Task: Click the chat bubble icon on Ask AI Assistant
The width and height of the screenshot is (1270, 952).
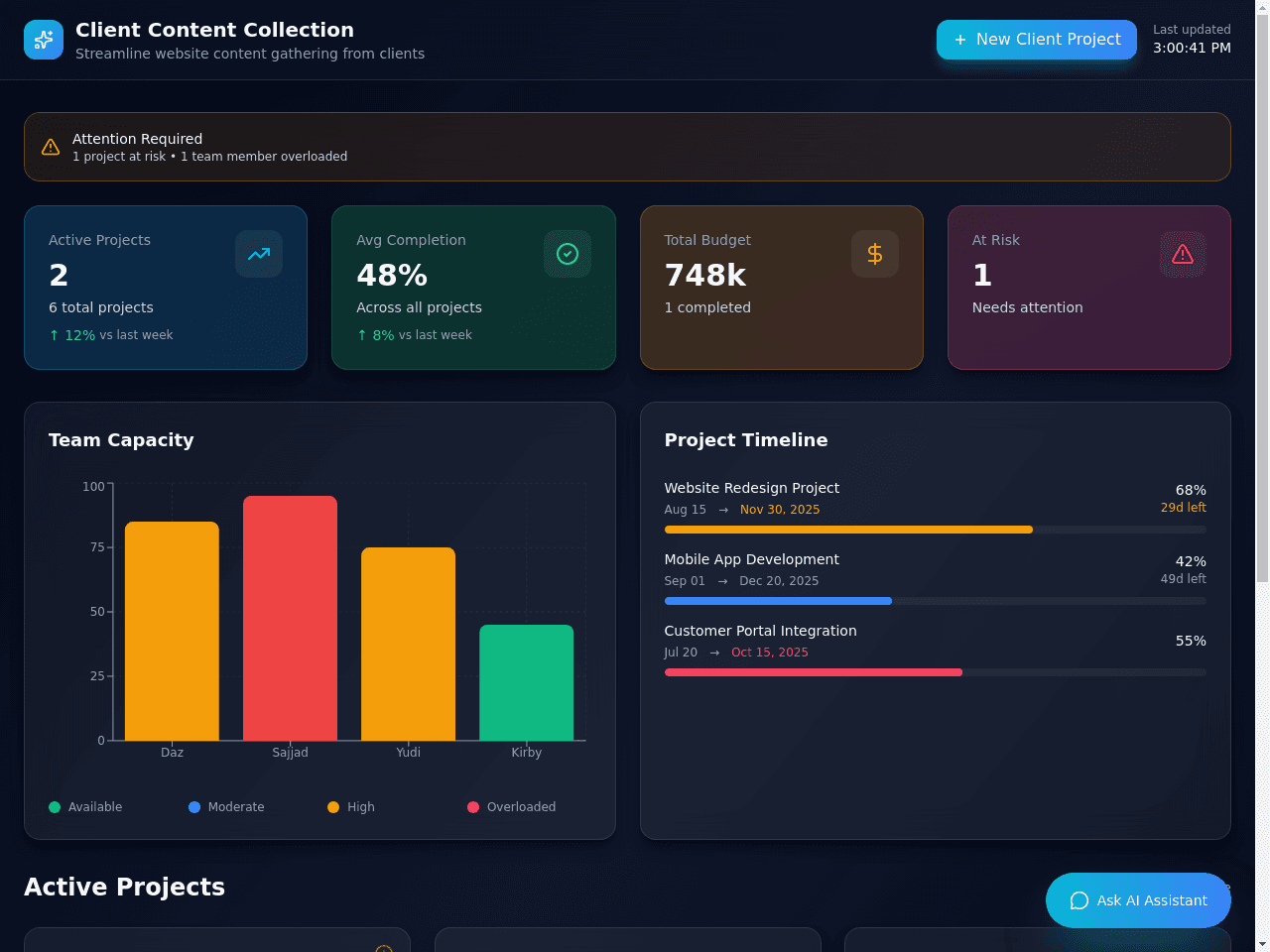Action: click(1079, 900)
